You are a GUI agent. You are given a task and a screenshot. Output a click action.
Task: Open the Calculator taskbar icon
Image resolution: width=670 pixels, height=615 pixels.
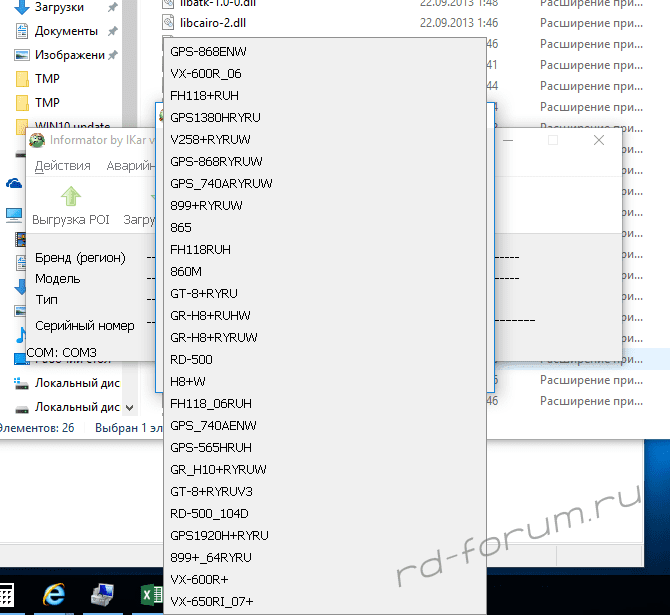pyautogui.click(x=6, y=594)
